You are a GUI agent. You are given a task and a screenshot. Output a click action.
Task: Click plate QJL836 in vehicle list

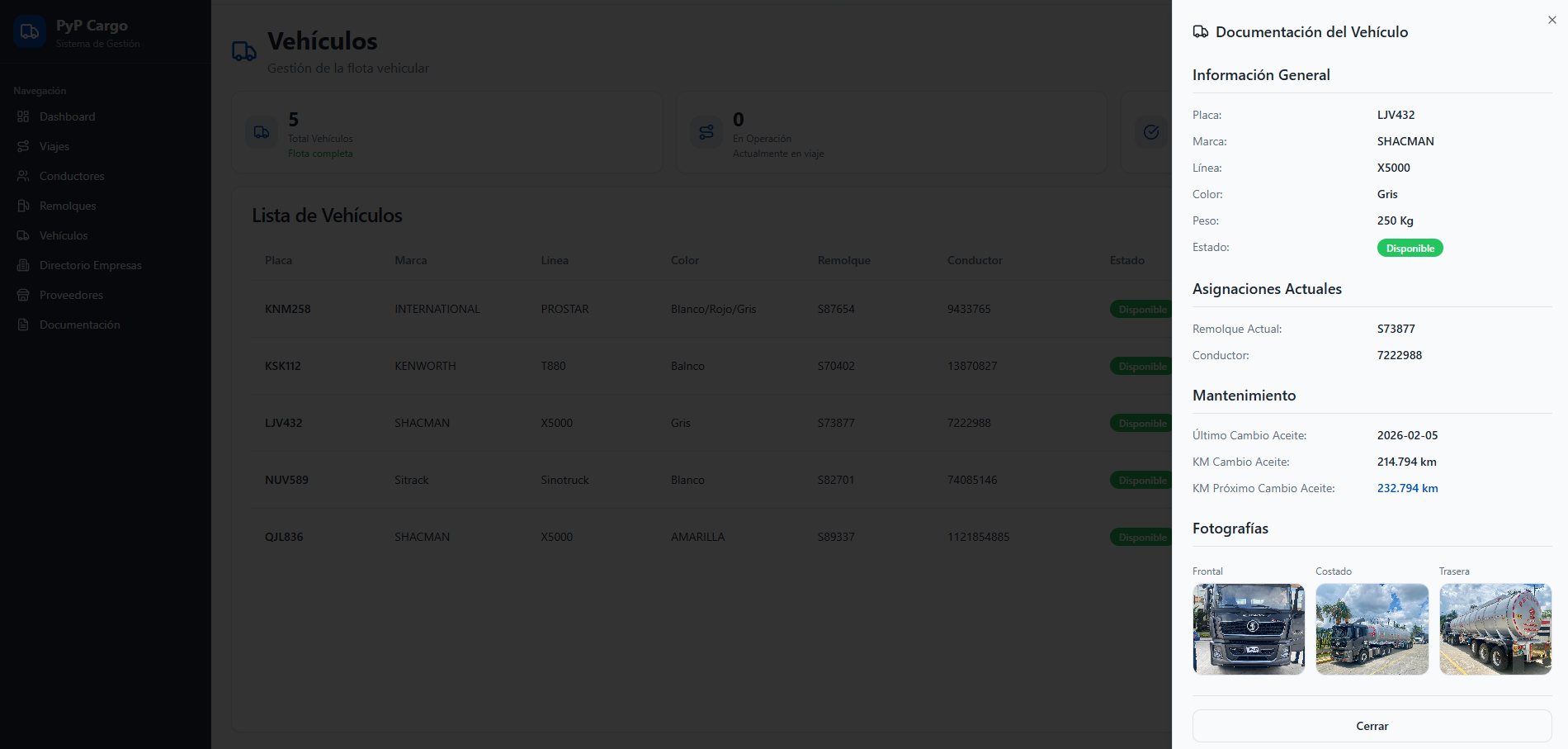(284, 537)
